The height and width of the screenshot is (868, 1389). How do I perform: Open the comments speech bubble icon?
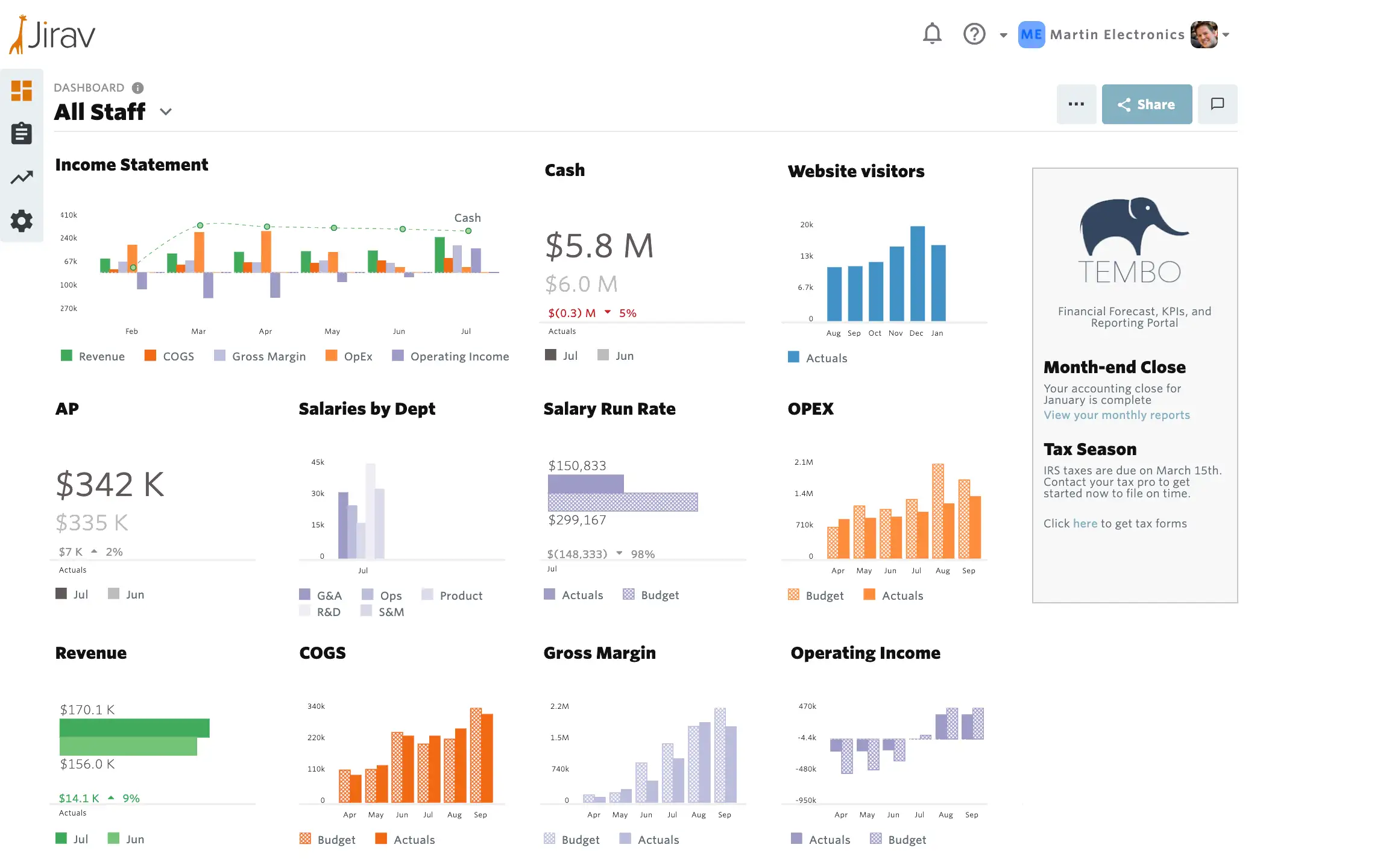[1217, 104]
